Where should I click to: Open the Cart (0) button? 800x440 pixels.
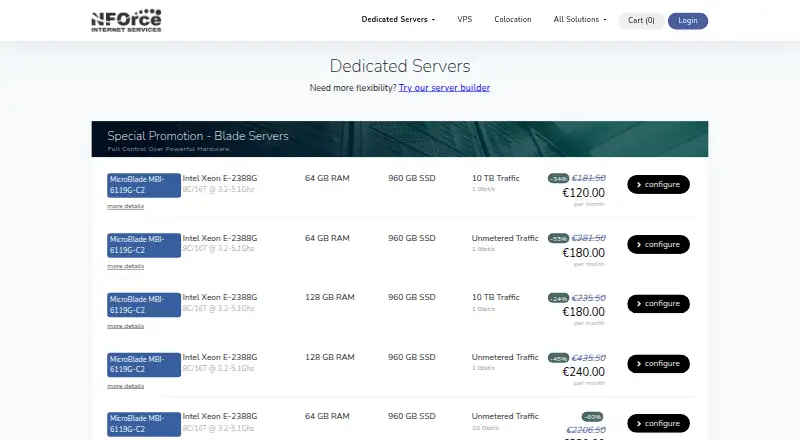click(641, 20)
